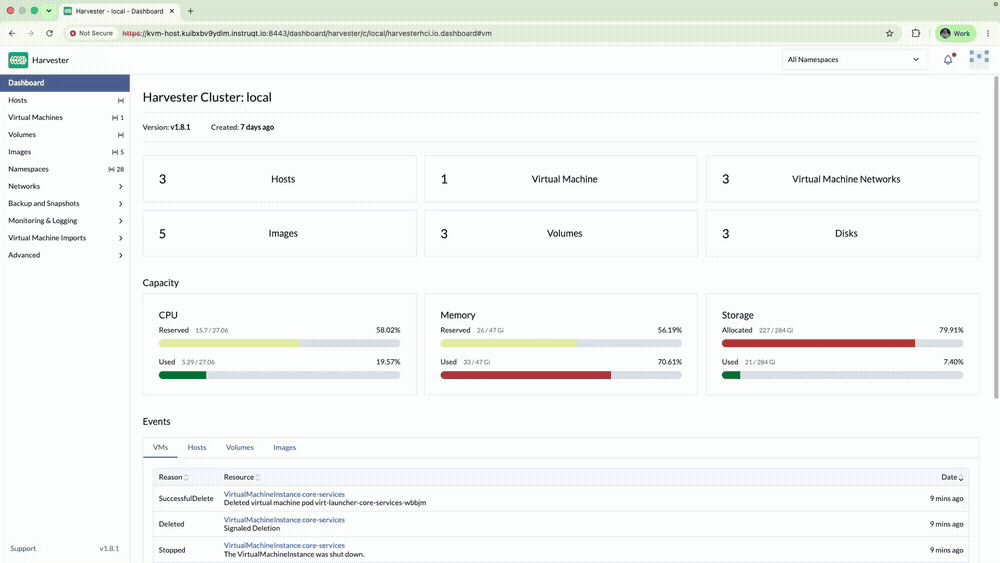Close the Harvester Dashboard browser tab
1000x563 pixels.
click(172, 11)
